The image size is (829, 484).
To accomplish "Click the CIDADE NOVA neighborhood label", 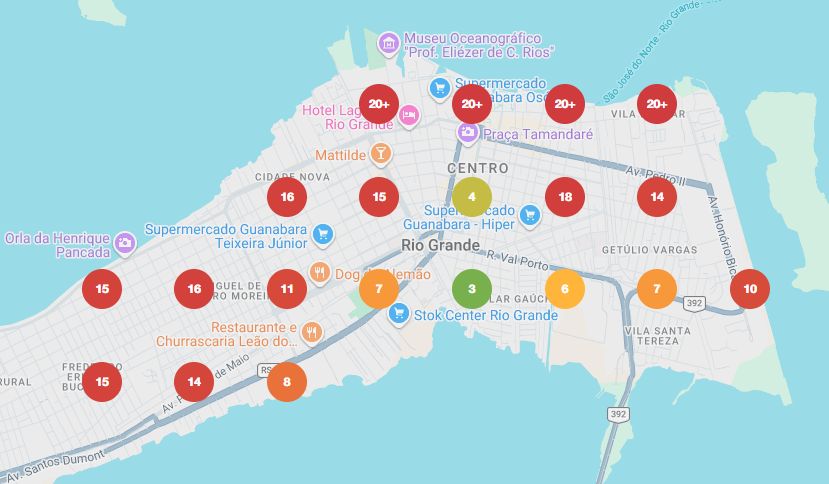I will tap(292, 177).
